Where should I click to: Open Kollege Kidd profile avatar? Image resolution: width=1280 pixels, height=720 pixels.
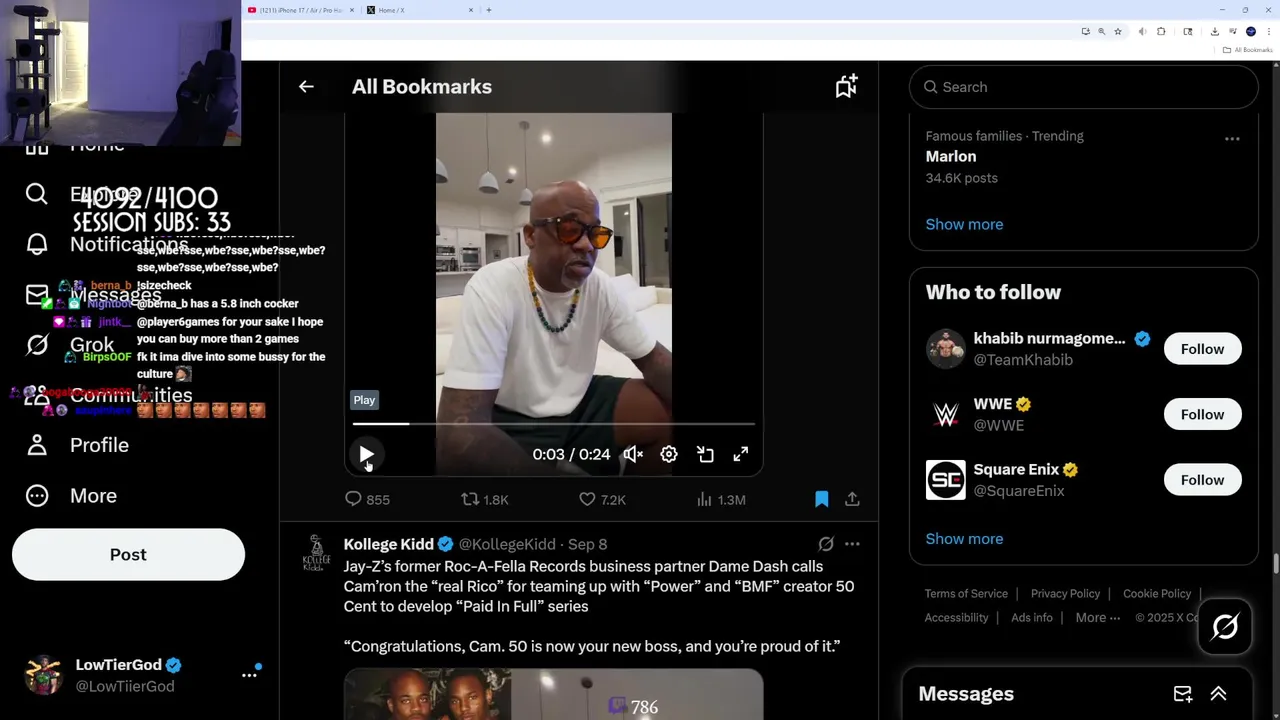point(316,552)
